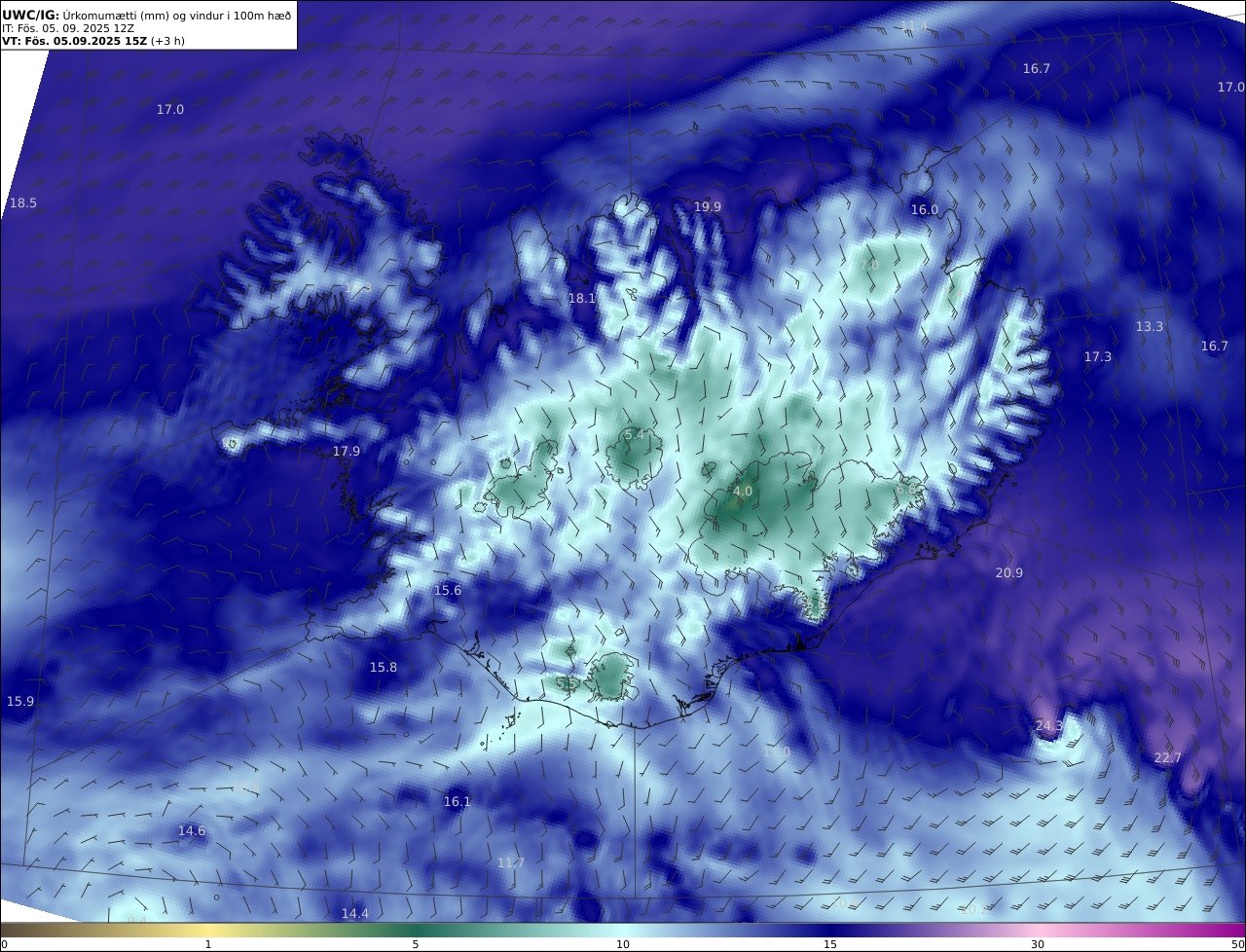Click the map value 22.7
This screenshot has width=1246, height=952.
click(x=1167, y=757)
